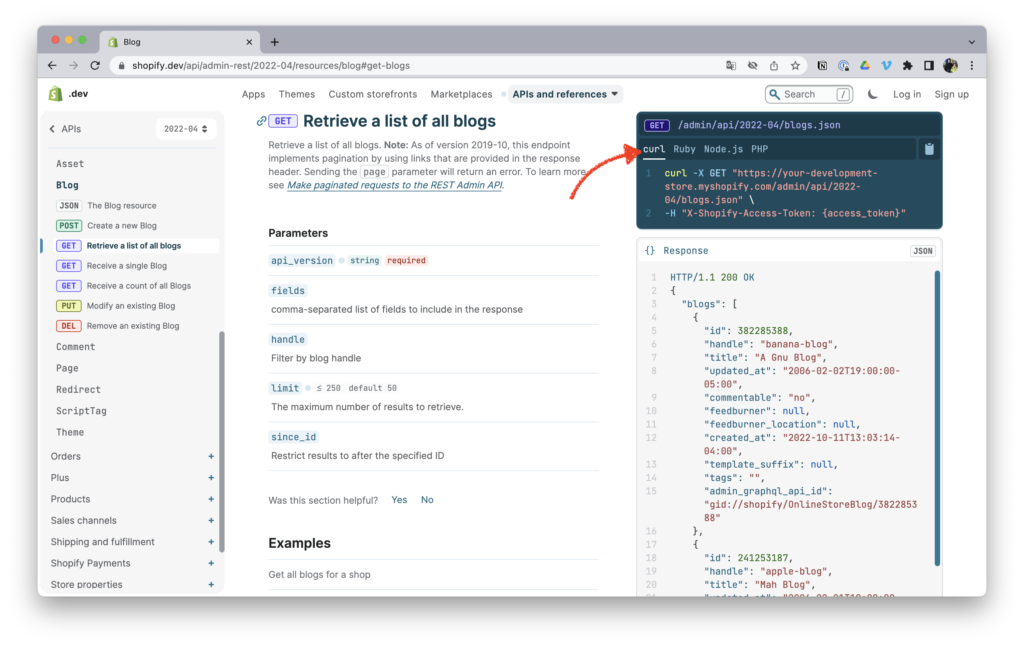Image resolution: width=1024 pixels, height=646 pixels.
Task: Open Receive a single Blog sidebar item
Action: (x=127, y=266)
